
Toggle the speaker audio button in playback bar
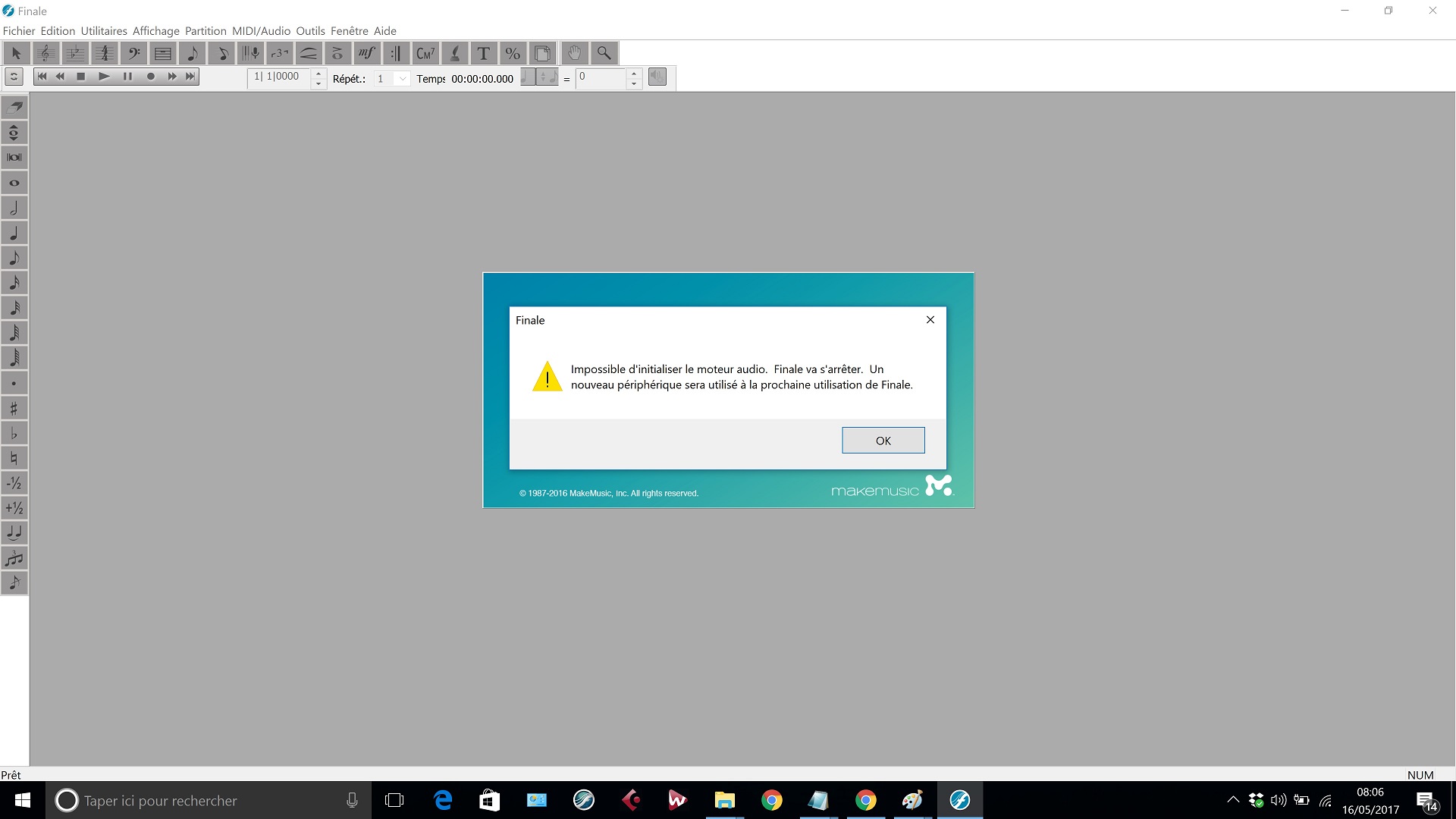(x=657, y=77)
